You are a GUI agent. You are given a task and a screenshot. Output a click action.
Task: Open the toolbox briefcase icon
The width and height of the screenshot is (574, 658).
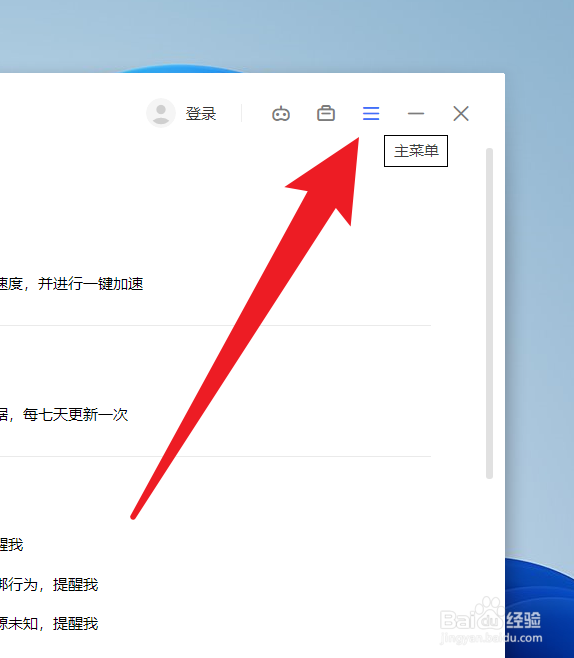326,113
